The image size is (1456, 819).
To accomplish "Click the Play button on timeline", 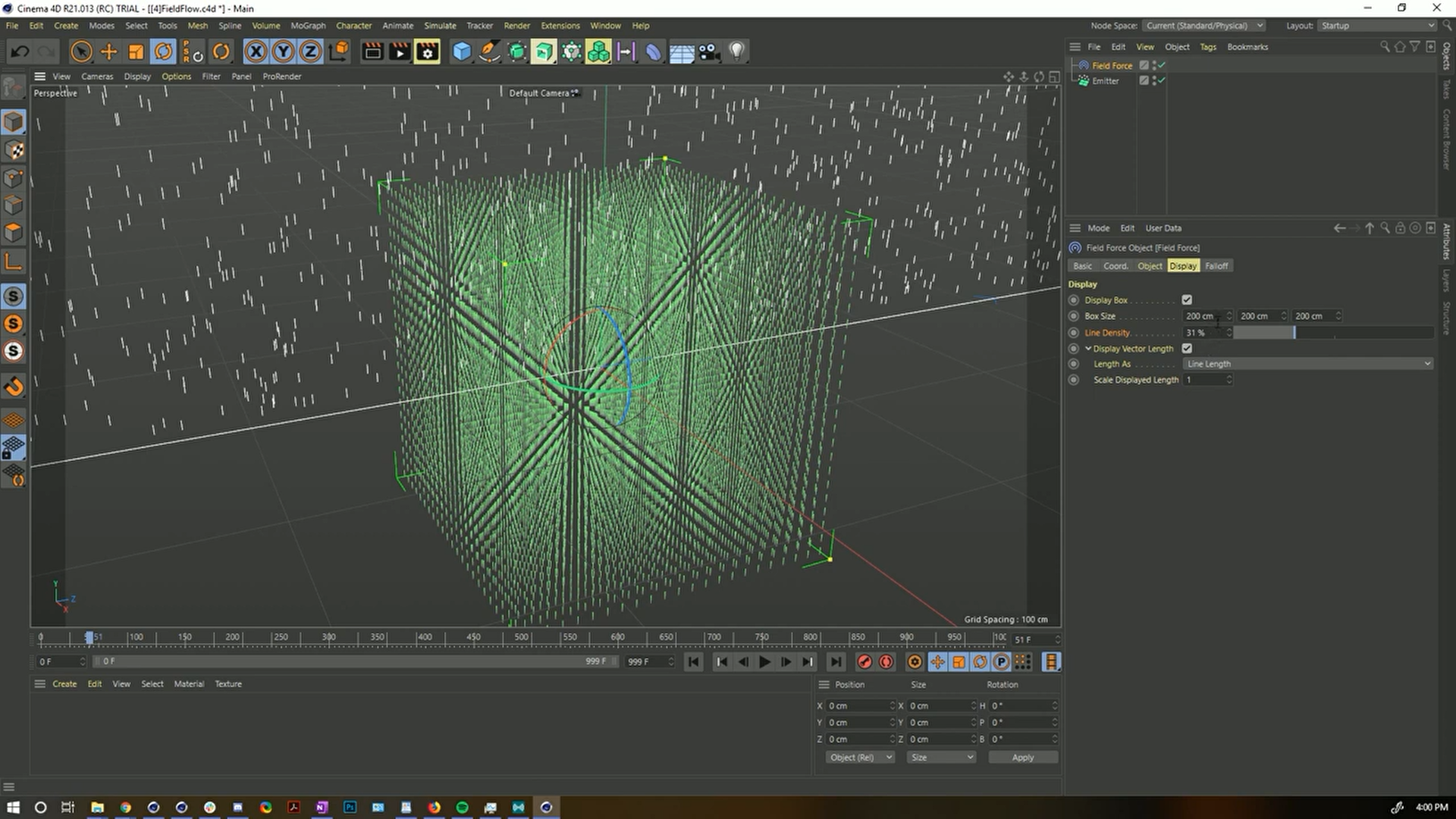I will (764, 661).
